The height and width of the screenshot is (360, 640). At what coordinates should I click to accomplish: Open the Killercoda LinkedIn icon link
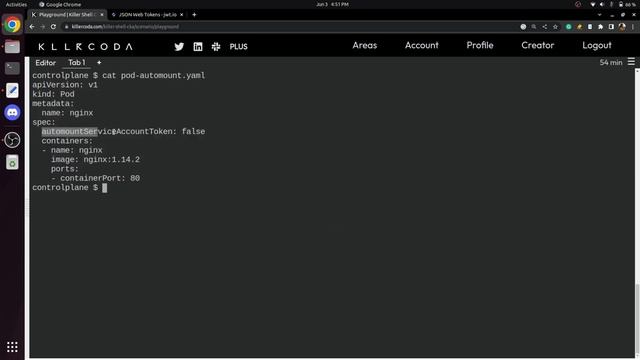coord(198,47)
